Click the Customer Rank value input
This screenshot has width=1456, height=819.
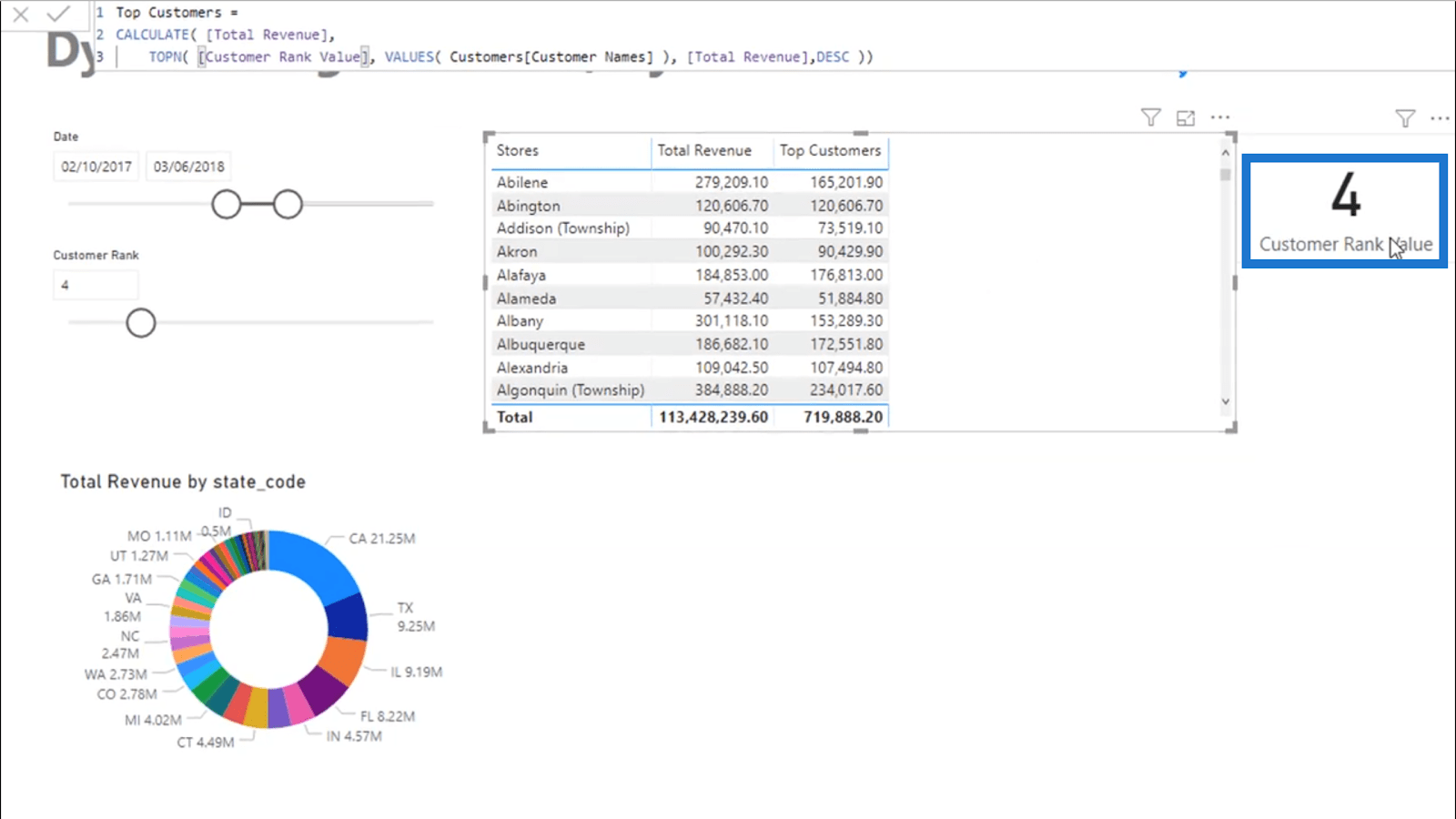coord(96,285)
